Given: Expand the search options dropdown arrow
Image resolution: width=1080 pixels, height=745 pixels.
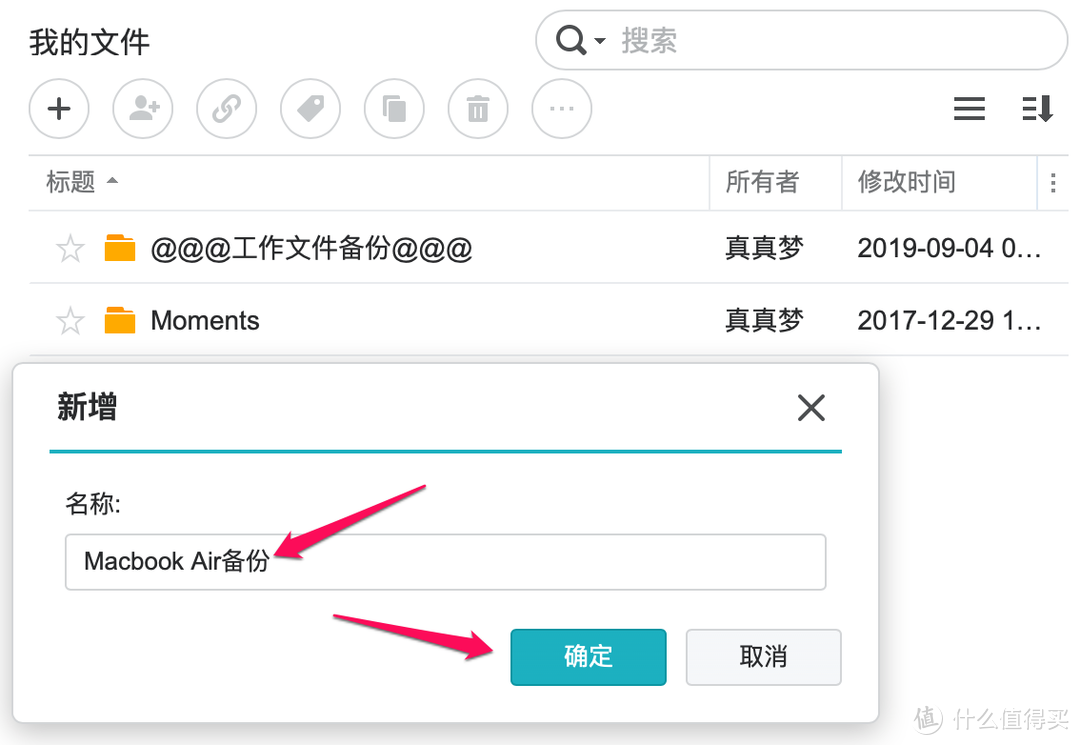Looking at the screenshot, I should point(600,41).
